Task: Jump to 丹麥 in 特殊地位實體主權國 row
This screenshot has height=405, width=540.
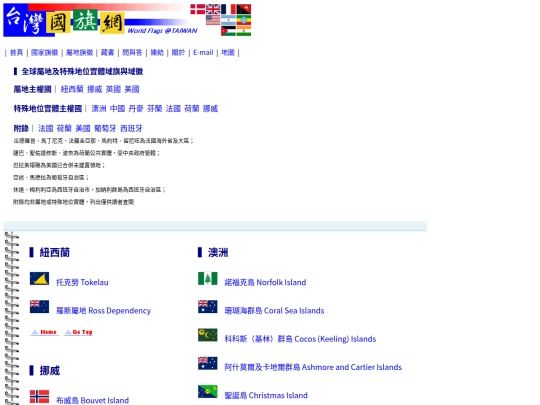Action: coord(136,108)
